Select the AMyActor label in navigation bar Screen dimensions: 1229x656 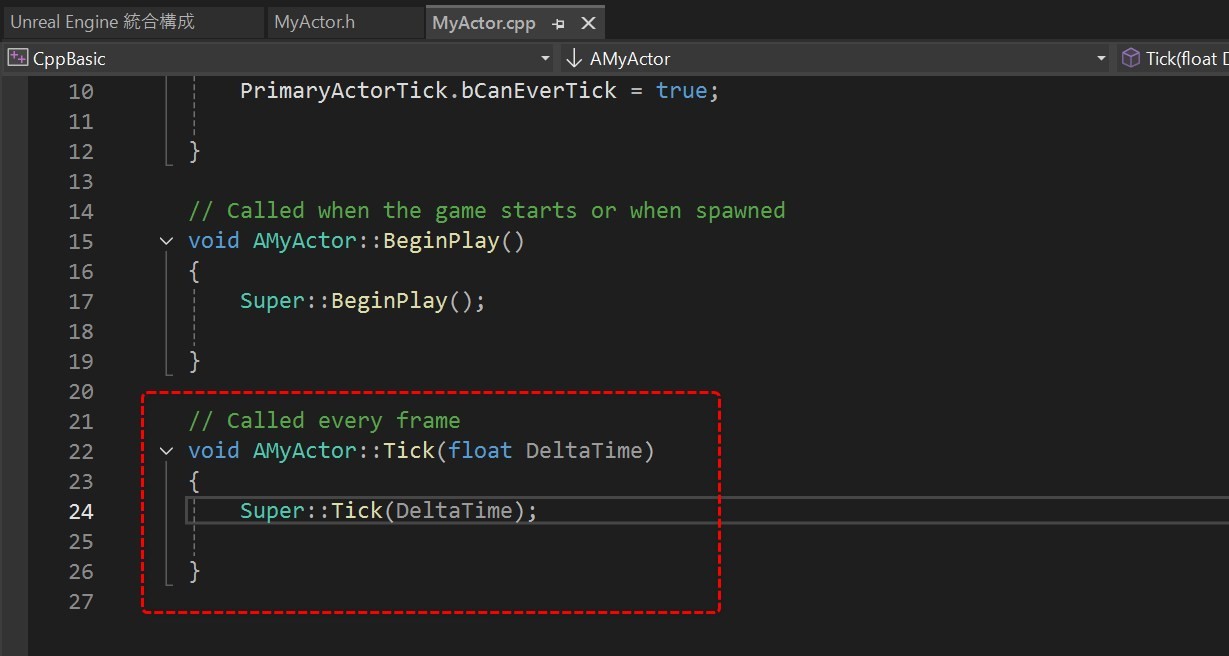631,58
